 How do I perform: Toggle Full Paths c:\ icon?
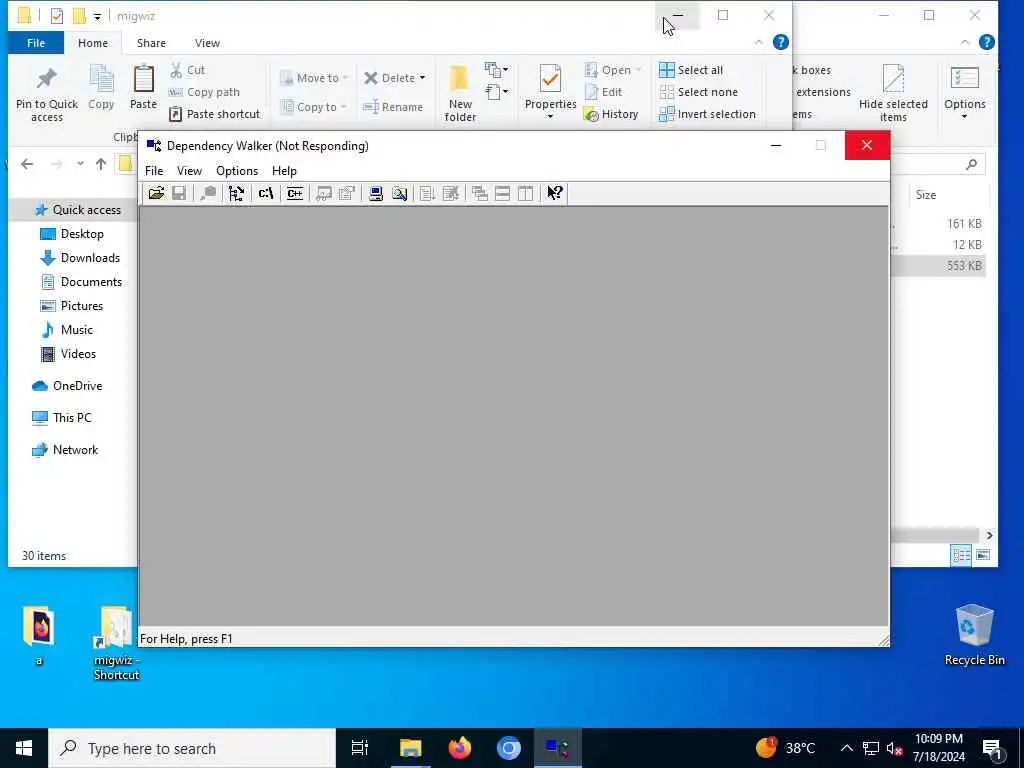pos(266,193)
